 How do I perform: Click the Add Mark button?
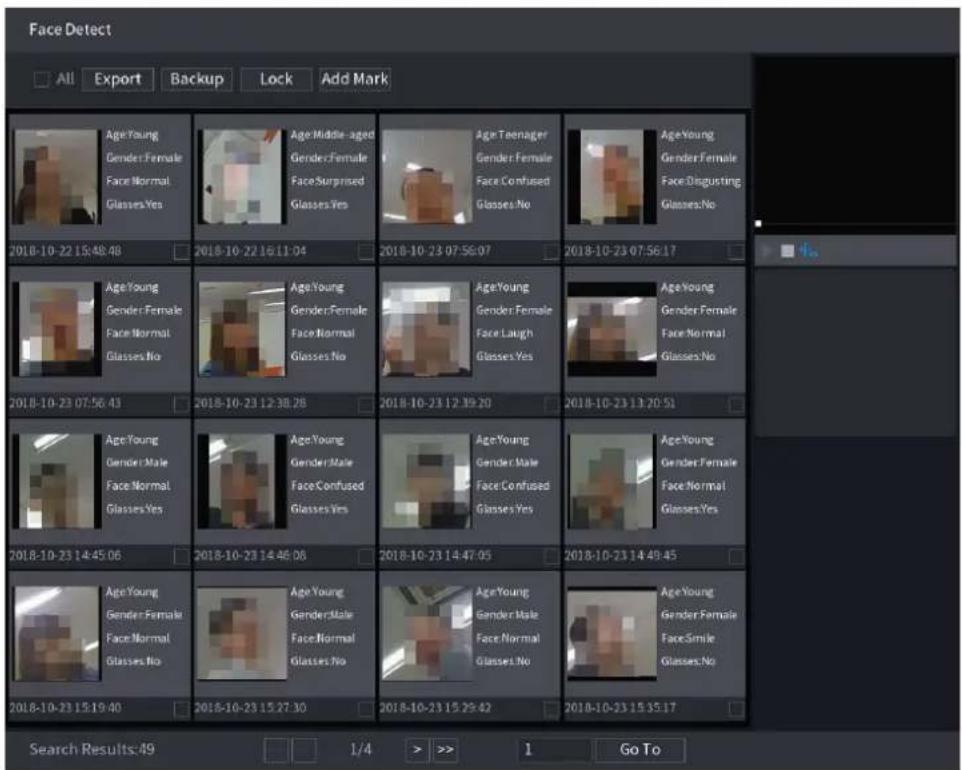coord(355,79)
